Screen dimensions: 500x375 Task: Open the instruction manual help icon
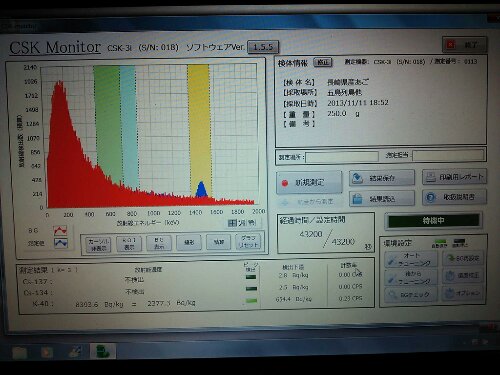[430, 197]
